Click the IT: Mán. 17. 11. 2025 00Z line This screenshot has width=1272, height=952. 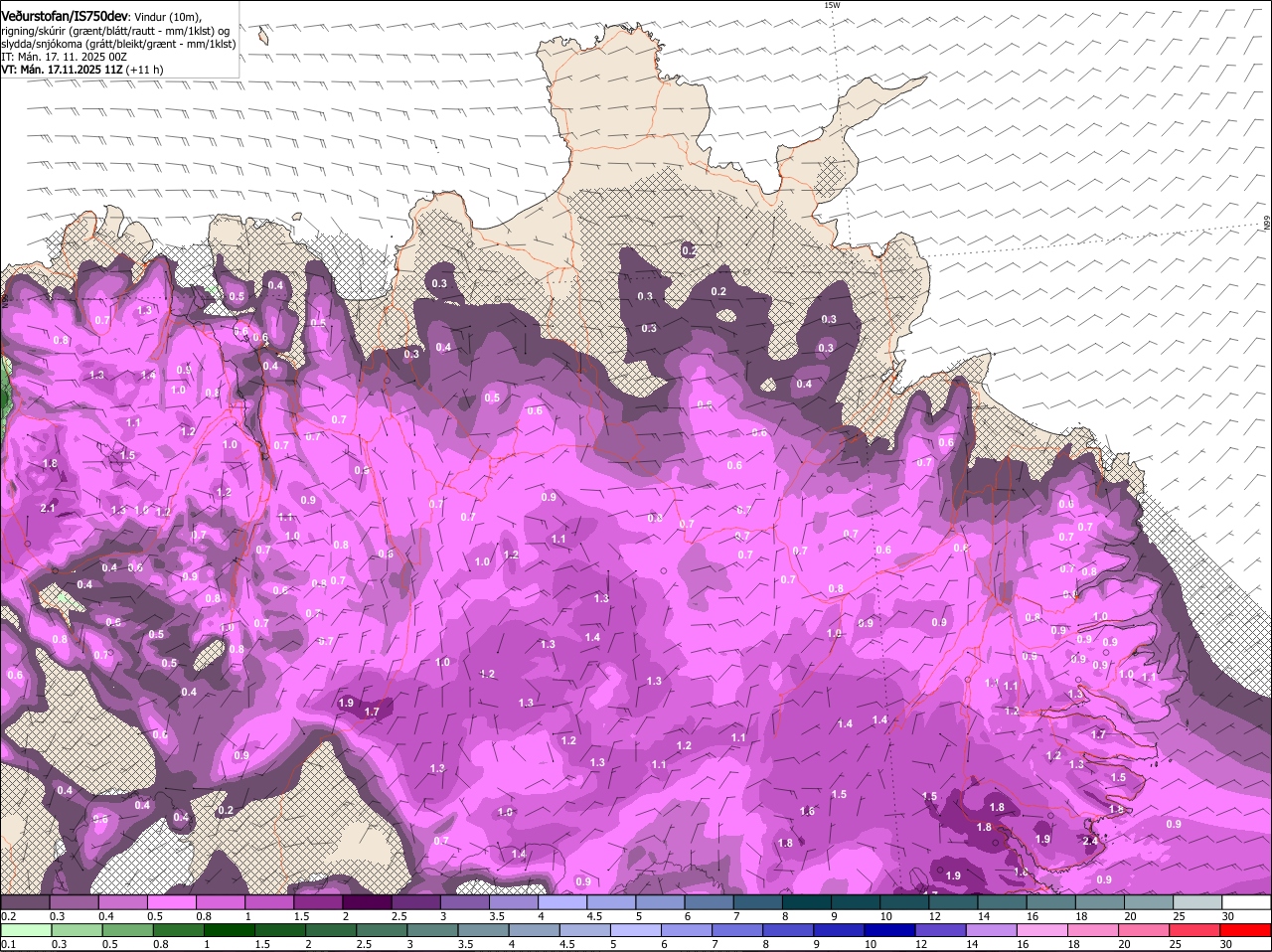[64, 57]
